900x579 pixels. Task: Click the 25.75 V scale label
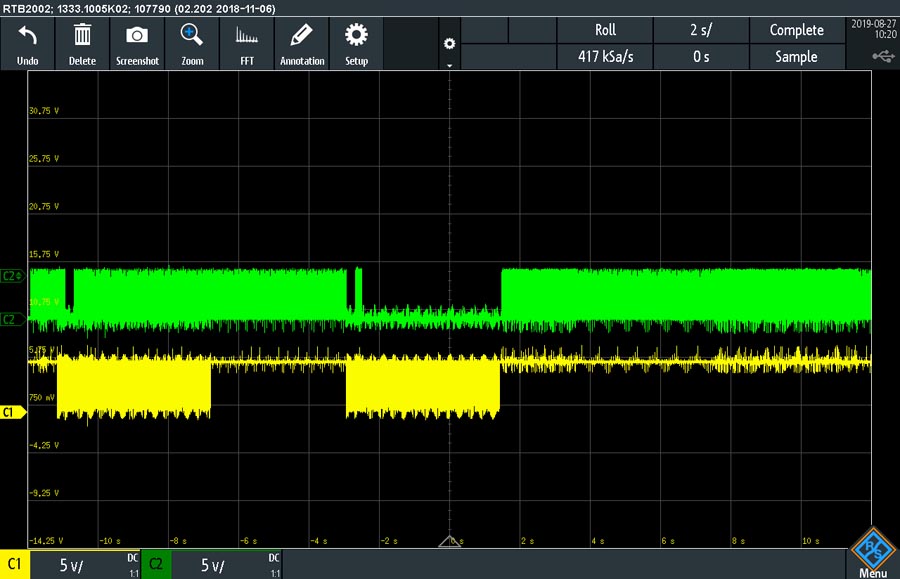[x=44, y=158]
